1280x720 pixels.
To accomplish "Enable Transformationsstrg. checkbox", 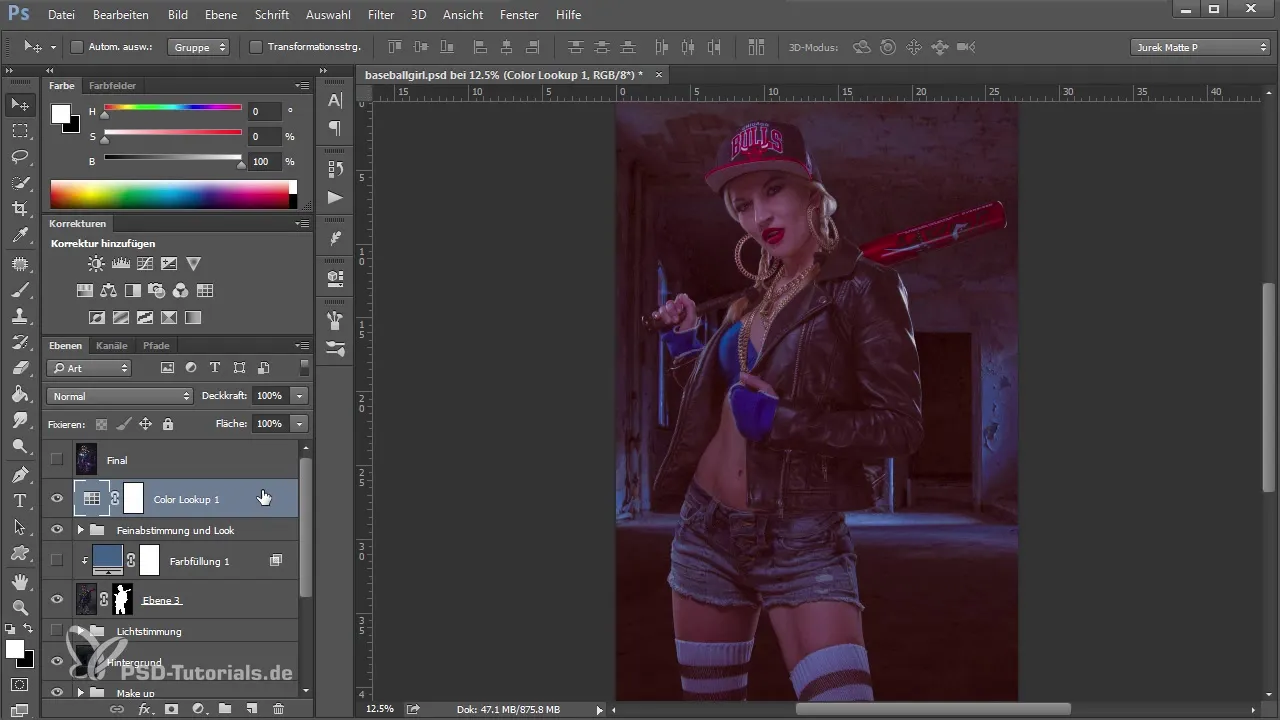I will tap(255, 47).
